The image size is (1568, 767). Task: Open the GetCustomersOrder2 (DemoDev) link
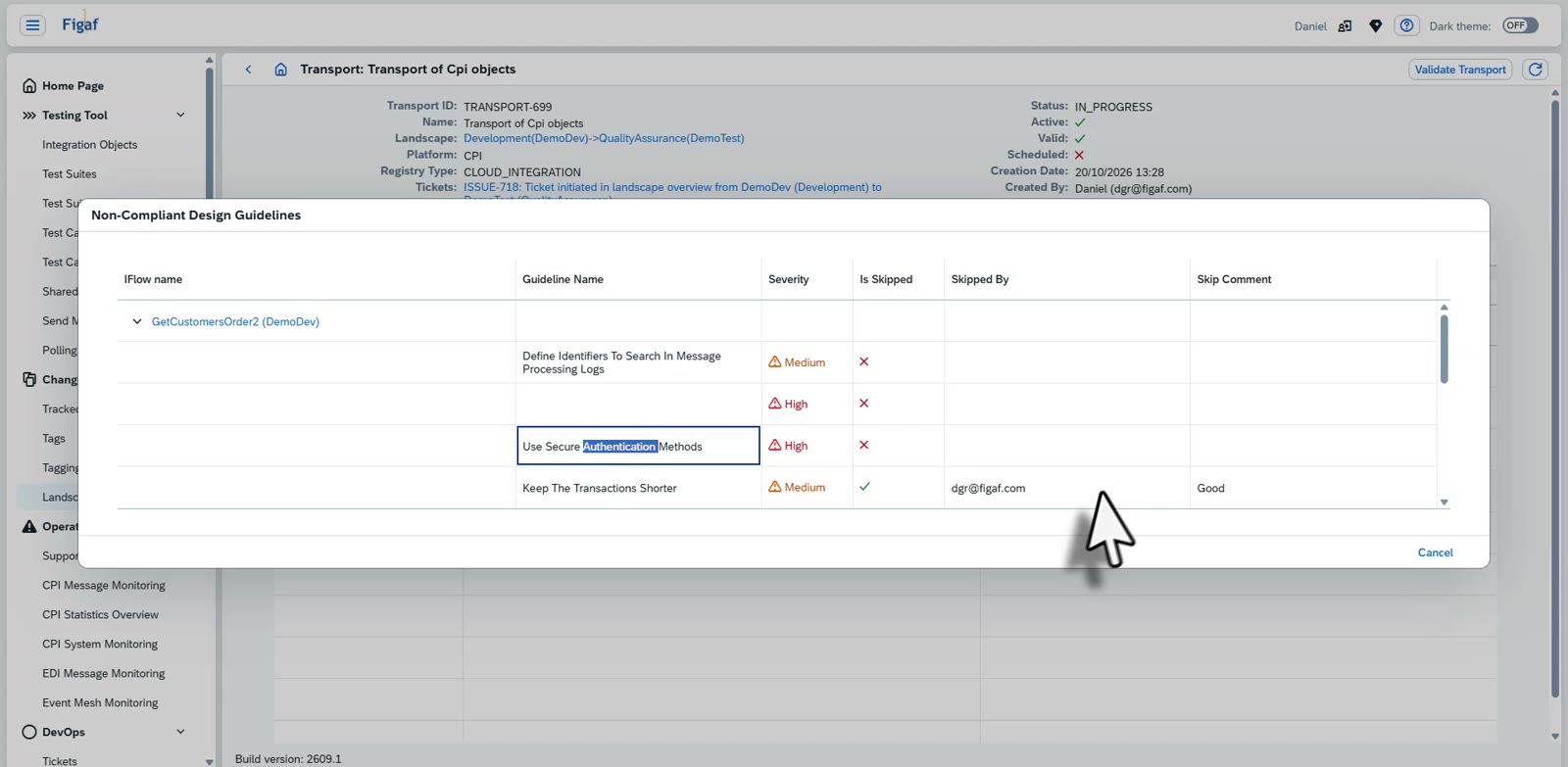pyautogui.click(x=235, y=321)
